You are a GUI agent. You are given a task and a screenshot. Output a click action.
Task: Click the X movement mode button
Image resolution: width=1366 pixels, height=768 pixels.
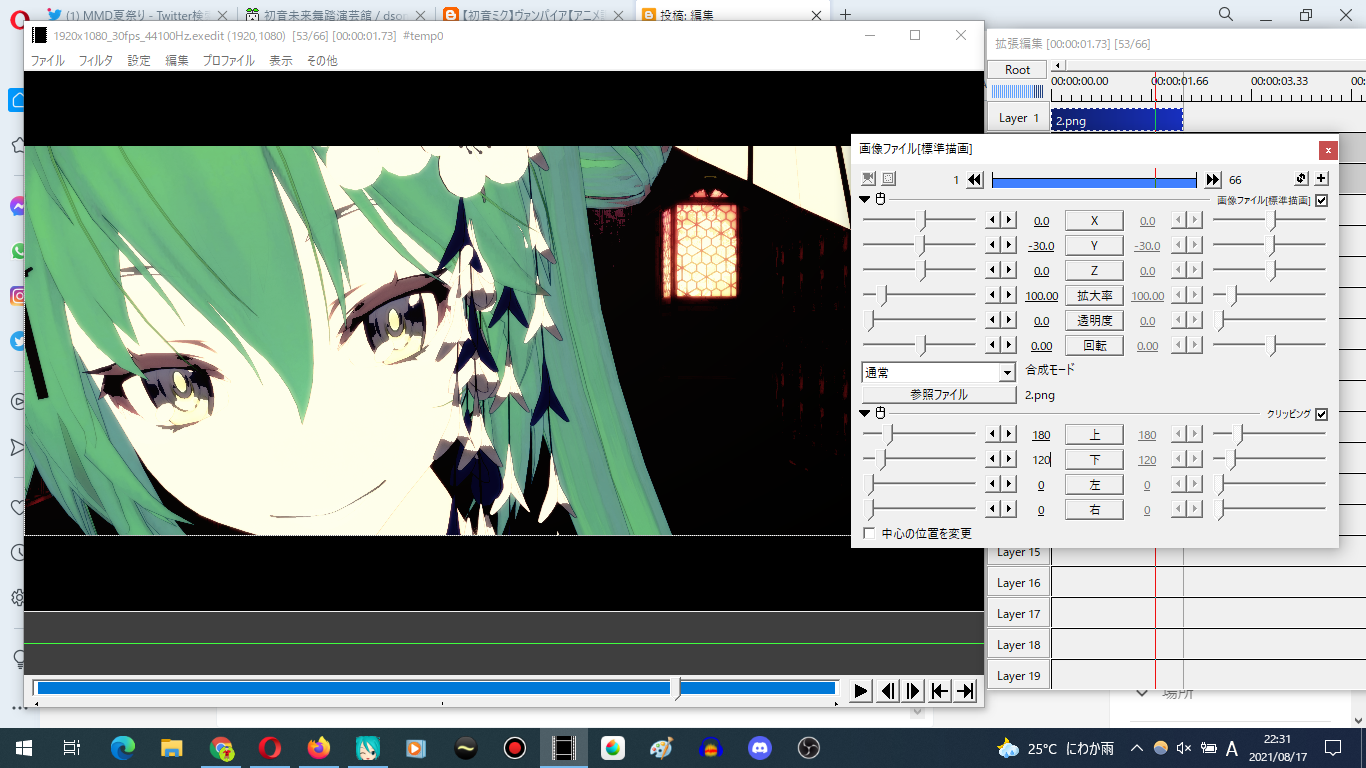pos(1094,220)
